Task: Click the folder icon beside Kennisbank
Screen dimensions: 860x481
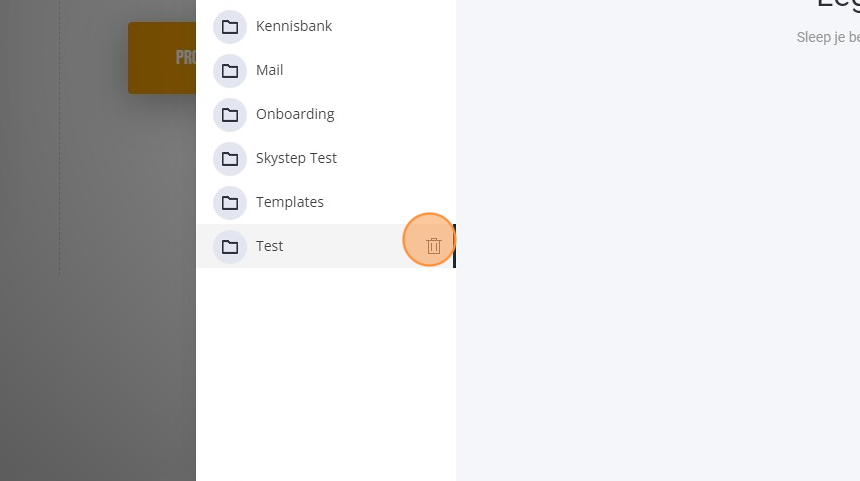Action: 230,26
